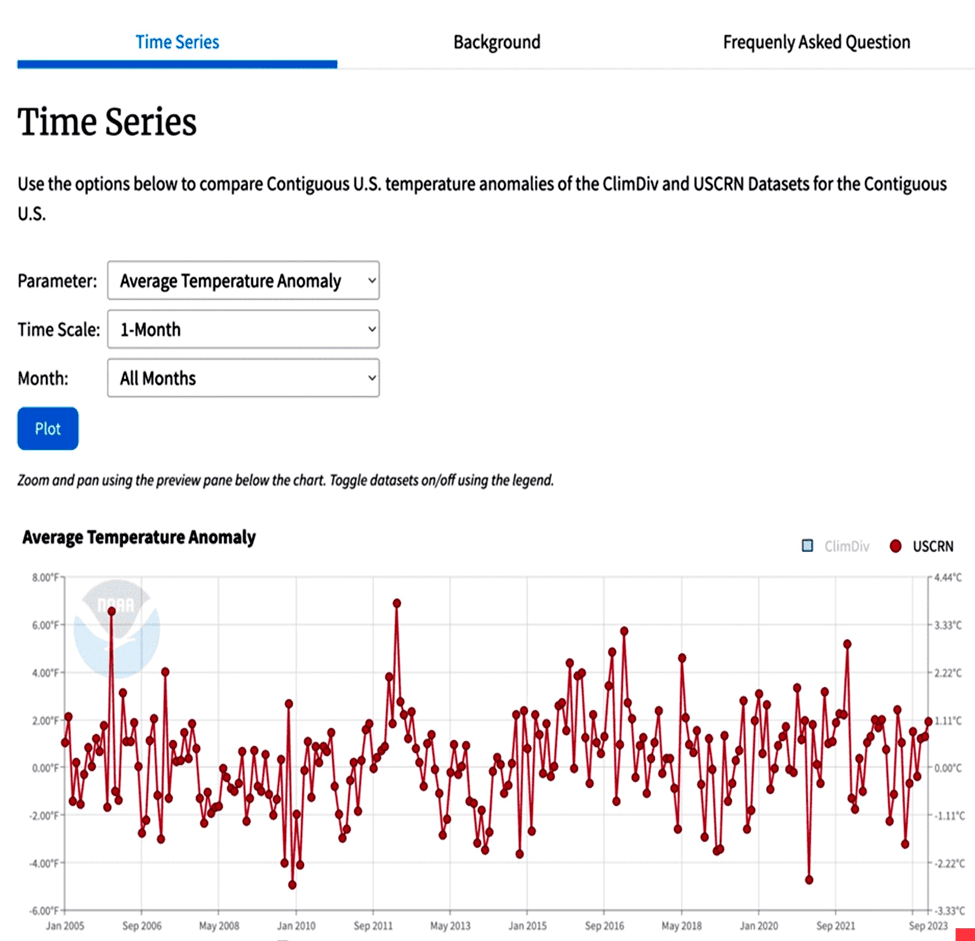Click the peak data point just after Sep 2021
This screenshot has width=975, height=941.
(847, 644)
